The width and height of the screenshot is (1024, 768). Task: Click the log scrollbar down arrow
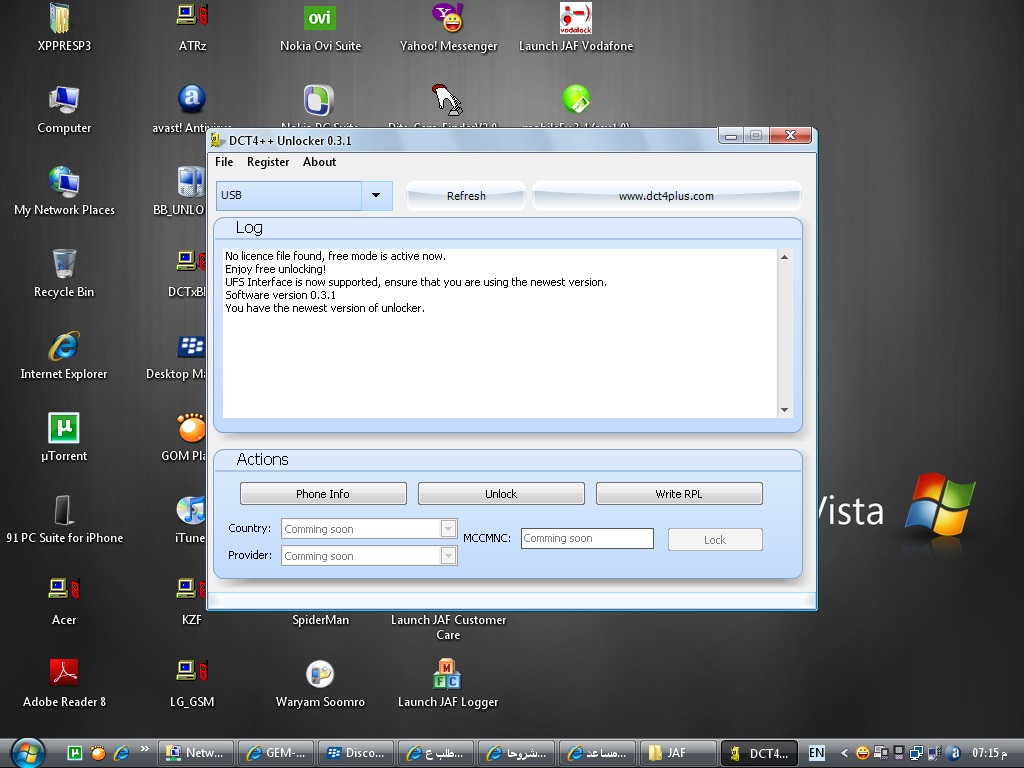pos(784,409)
